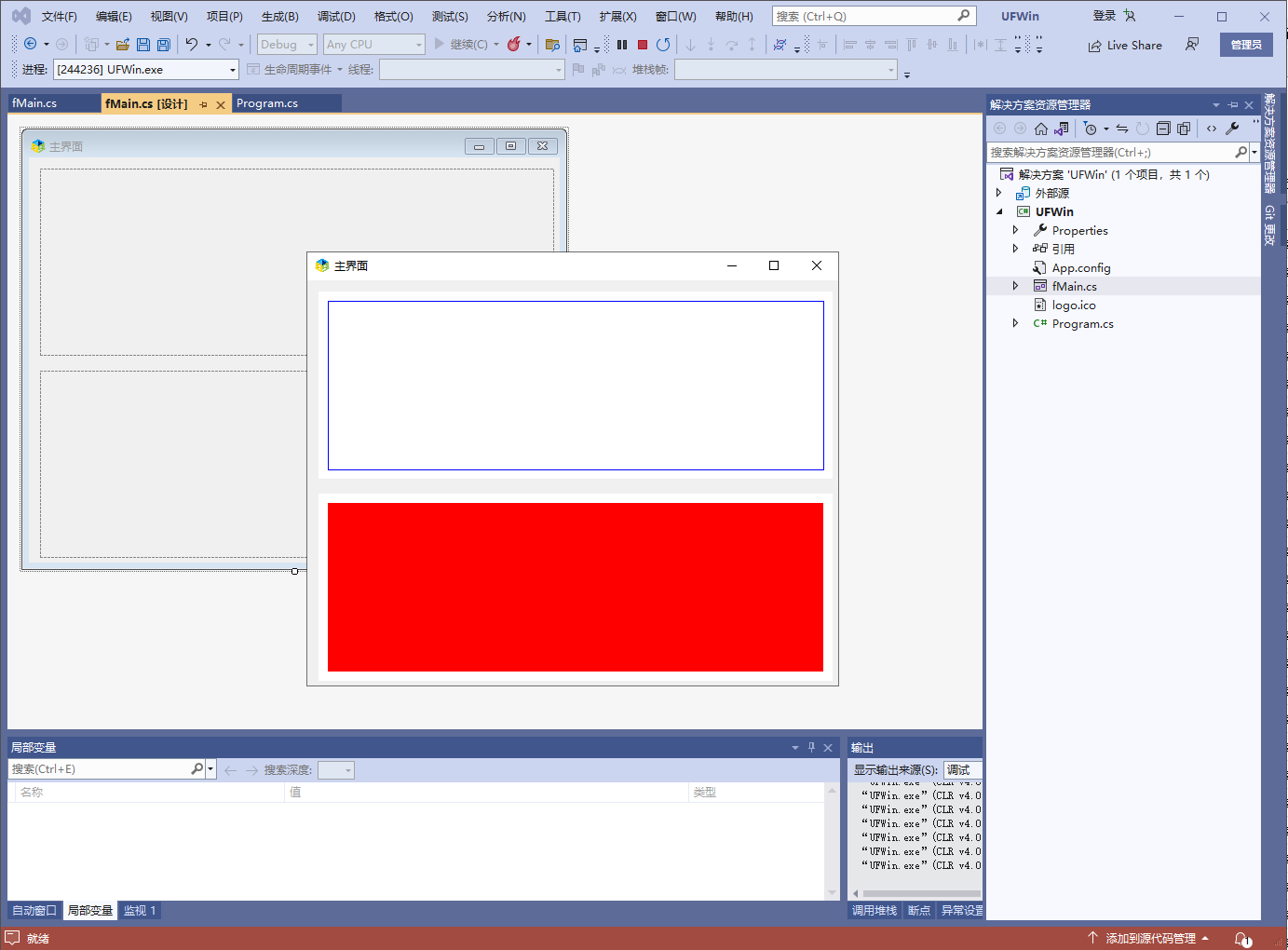
Task: Click 添加到源代码管理 in status bar
Action: click(1148, 938)
